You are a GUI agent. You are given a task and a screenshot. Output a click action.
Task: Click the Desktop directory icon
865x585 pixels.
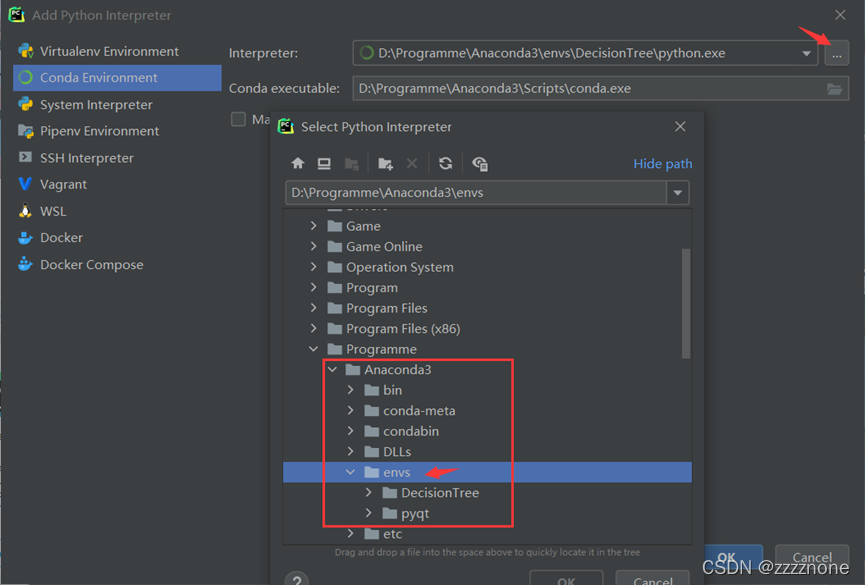[326, 163]
